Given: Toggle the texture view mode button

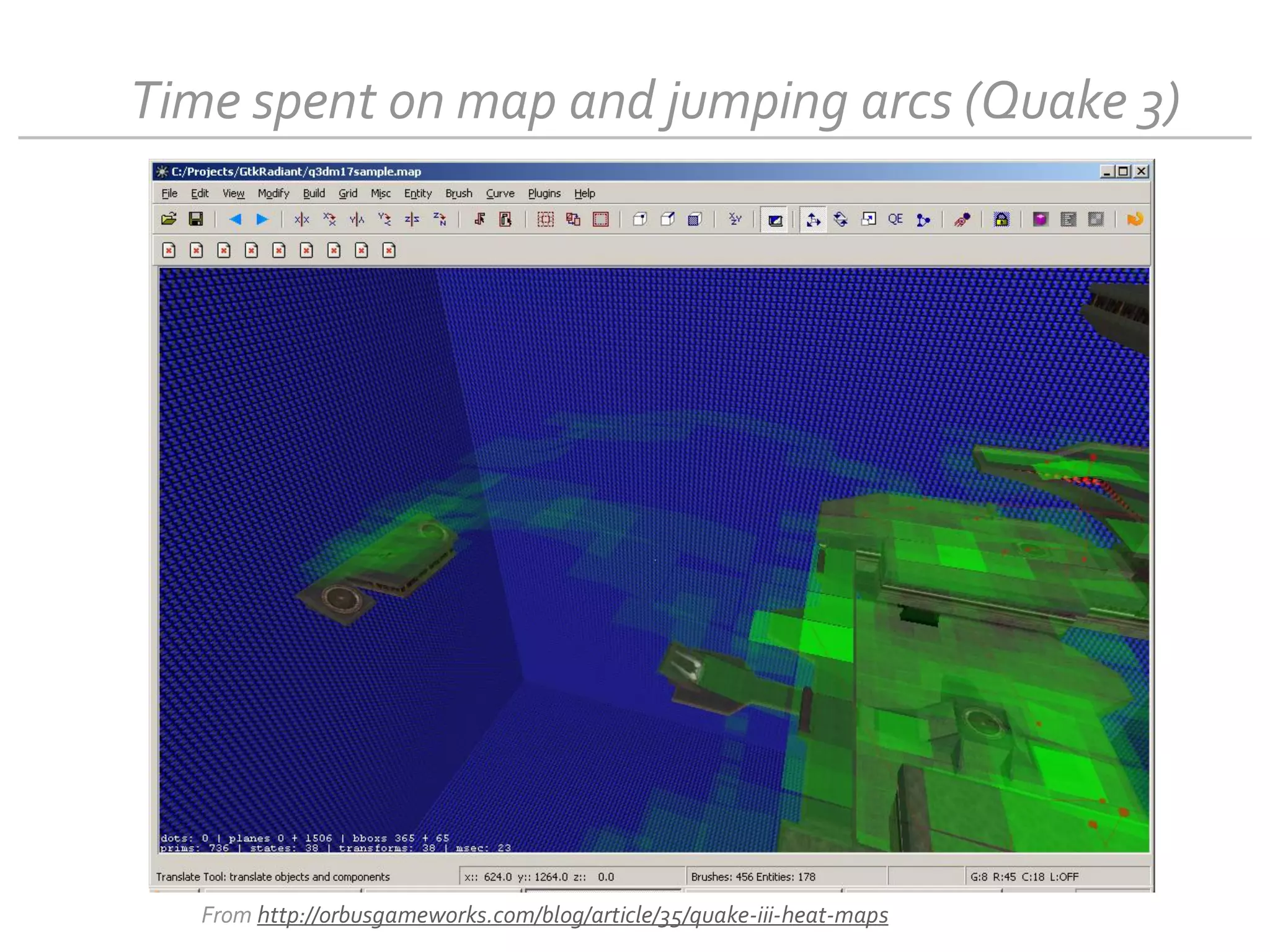Looking at the screenshot, I should [x=775, y=220].
